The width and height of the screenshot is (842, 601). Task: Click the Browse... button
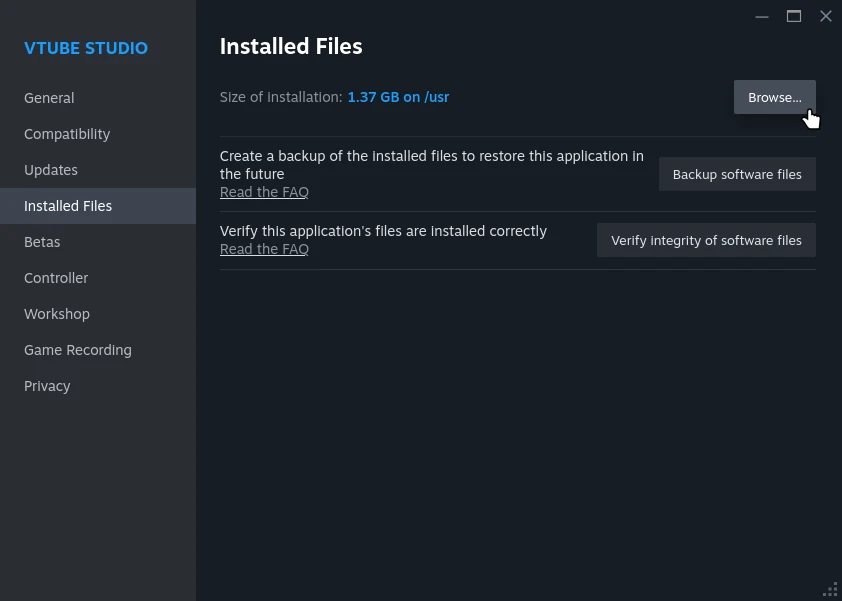(x=774, y=97)
